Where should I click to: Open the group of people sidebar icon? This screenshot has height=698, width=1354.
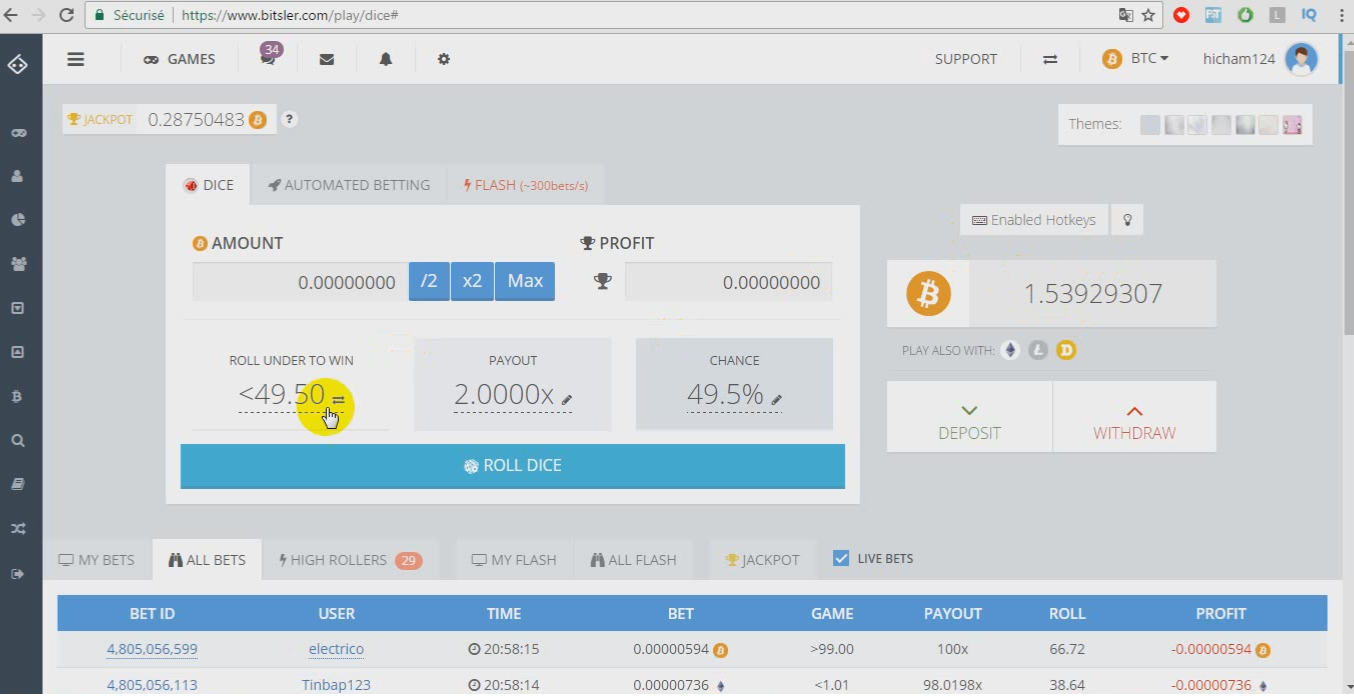pyautogui.click(x=18, y=264)
